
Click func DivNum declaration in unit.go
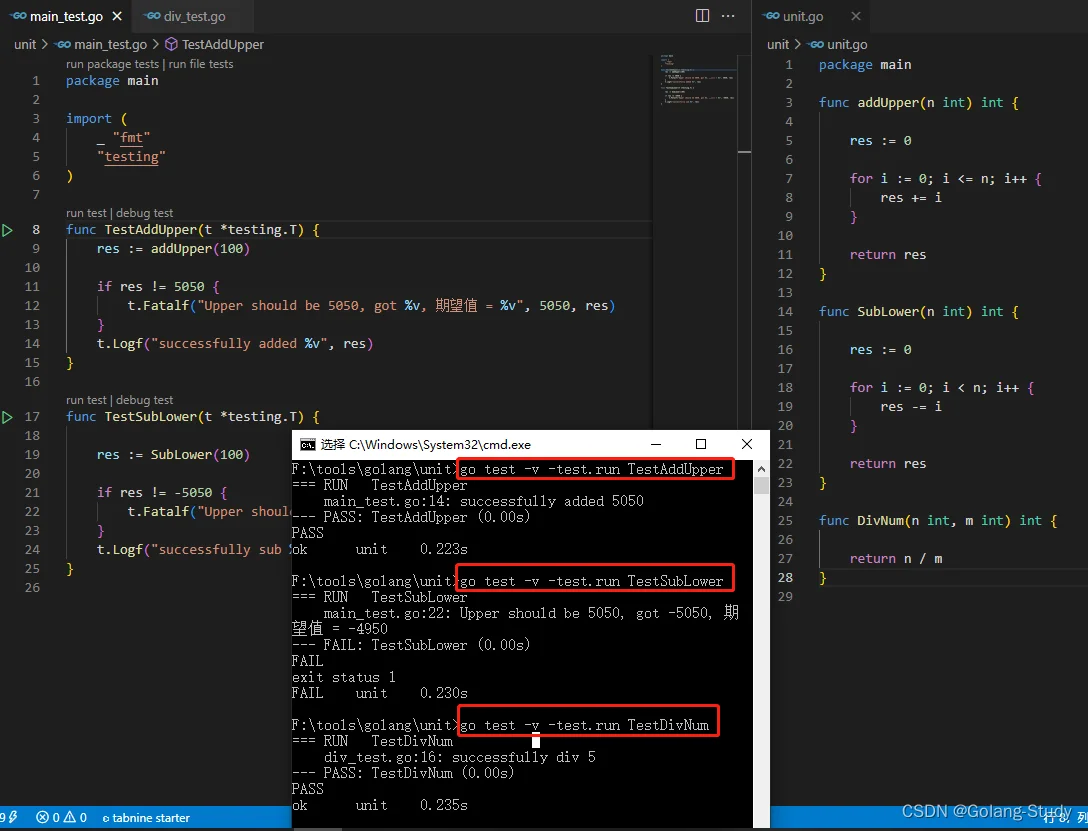click(x=937, y=521)
